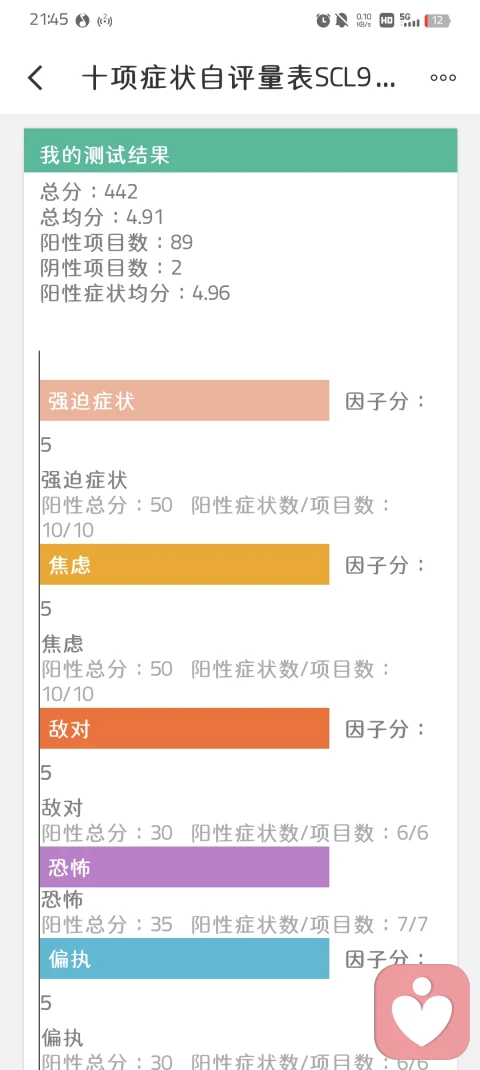This screenshot has width=480, height=1070.
Task: Tap the 阳性项目数：89 text
Action: pos(117,242)
